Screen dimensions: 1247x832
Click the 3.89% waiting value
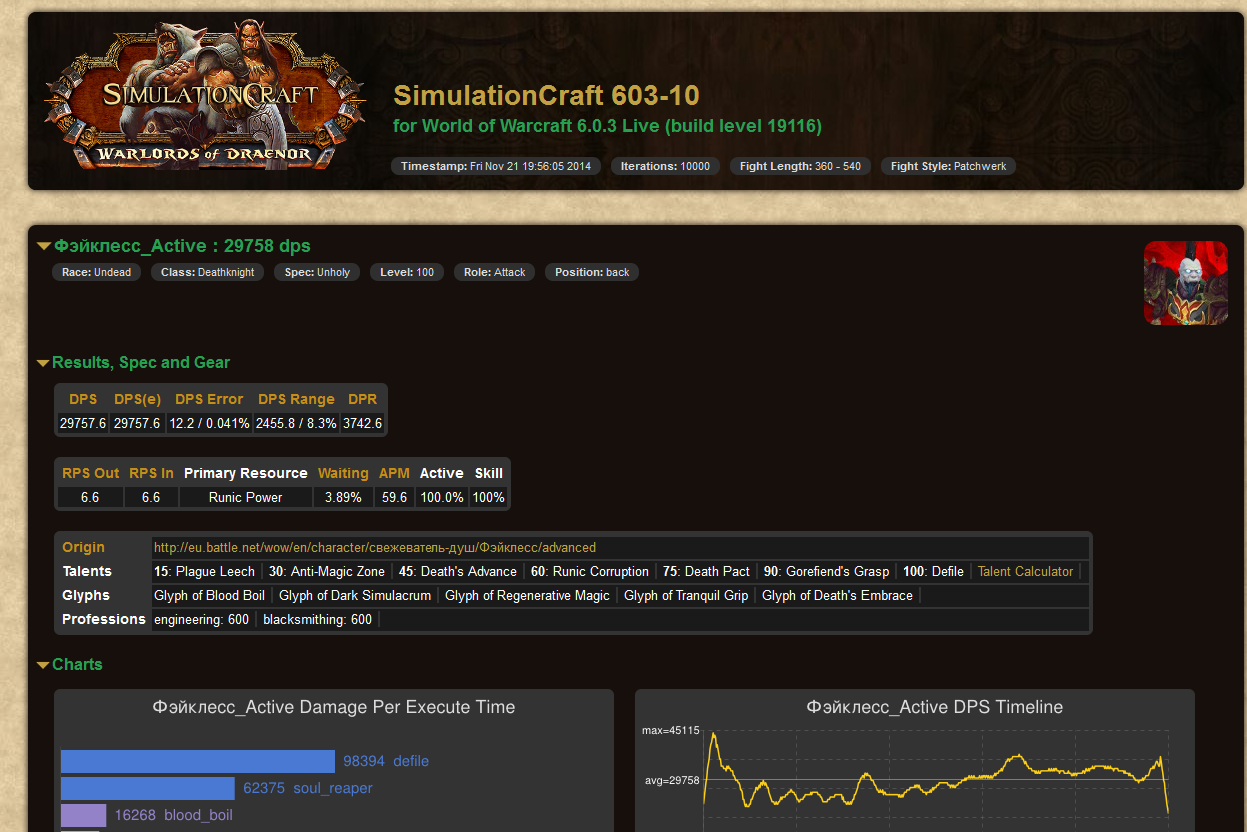pos(343,497)
